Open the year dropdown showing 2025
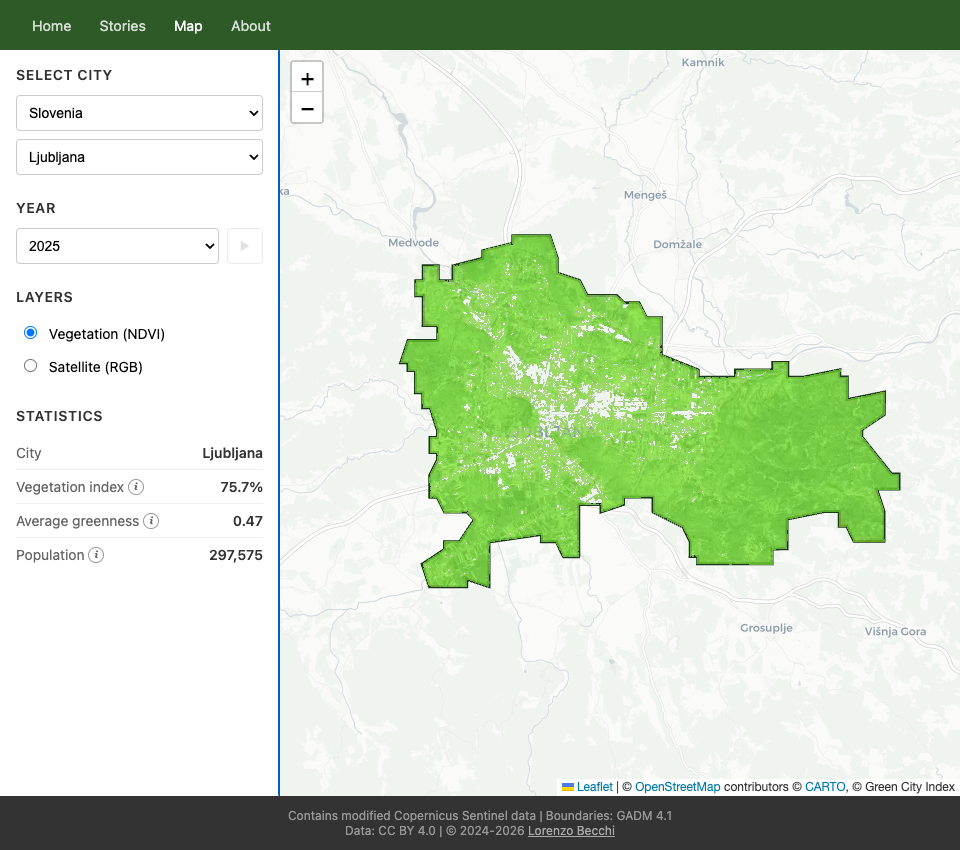The height and width of the screenshot is (850, 960). click(117, 246)
